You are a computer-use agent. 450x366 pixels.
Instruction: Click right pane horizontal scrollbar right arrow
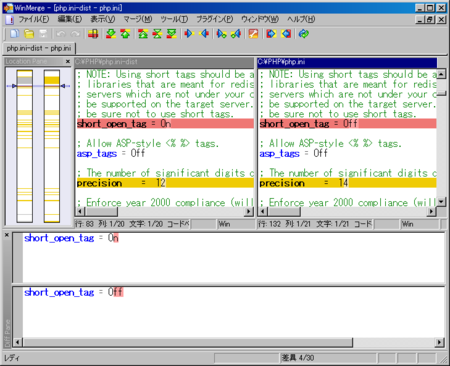[x=432, y=211]
